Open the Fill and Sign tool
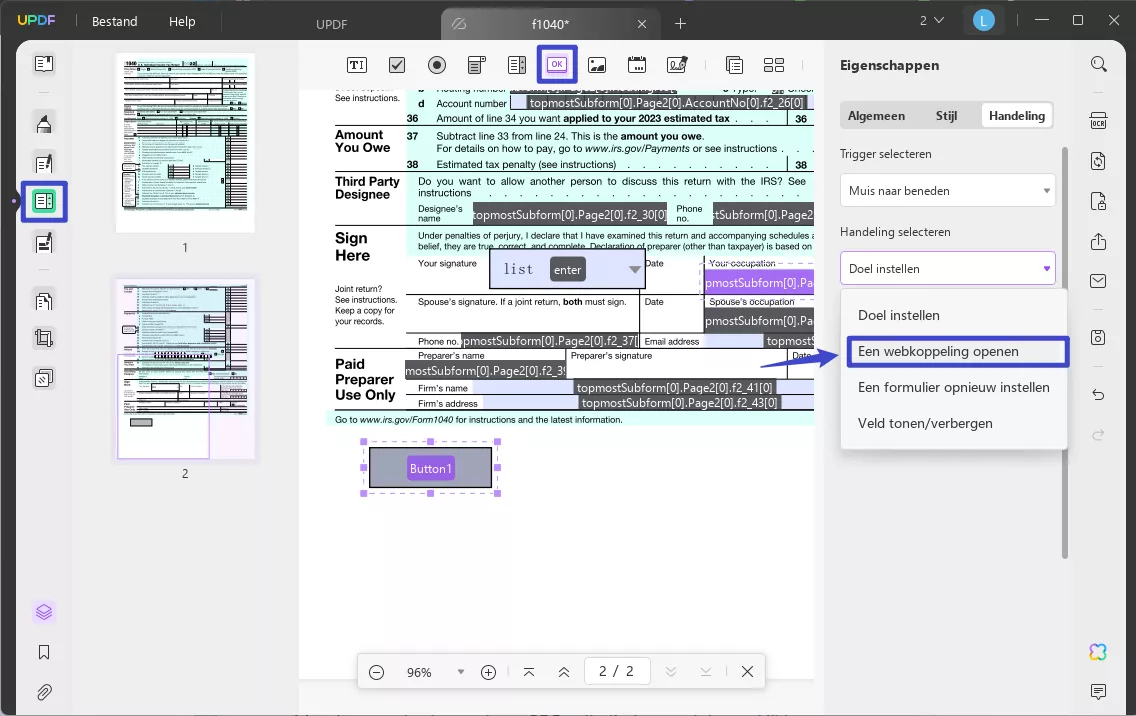This screenshot has height=716, width=1136. (43, 242)
